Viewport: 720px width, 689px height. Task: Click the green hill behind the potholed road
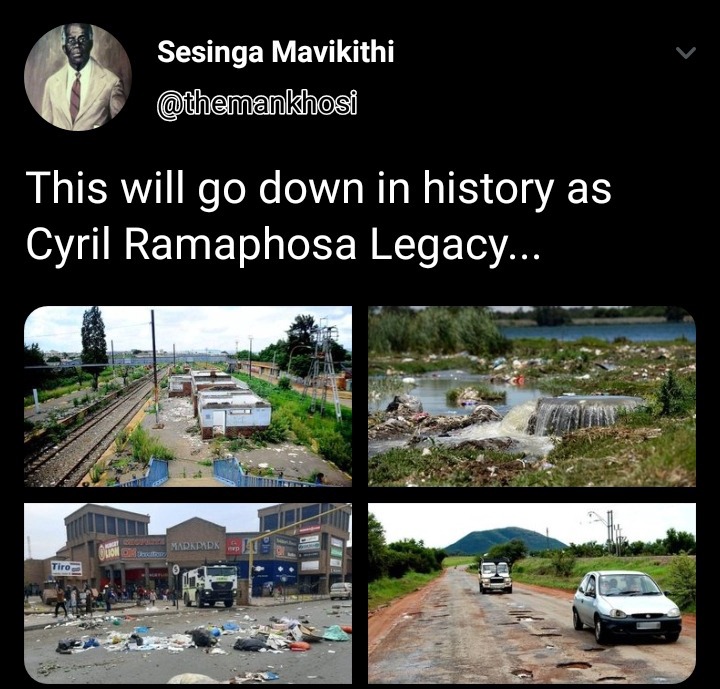point(504,541)
